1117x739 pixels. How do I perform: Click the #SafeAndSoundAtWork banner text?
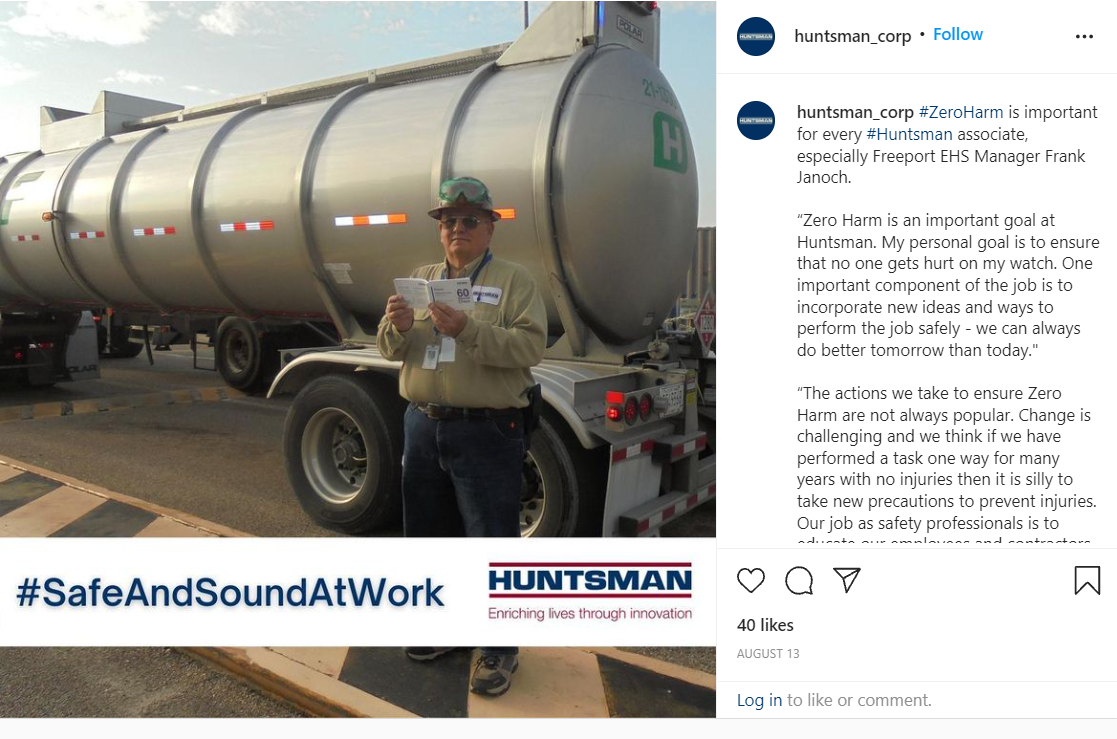tap(229, 592)
